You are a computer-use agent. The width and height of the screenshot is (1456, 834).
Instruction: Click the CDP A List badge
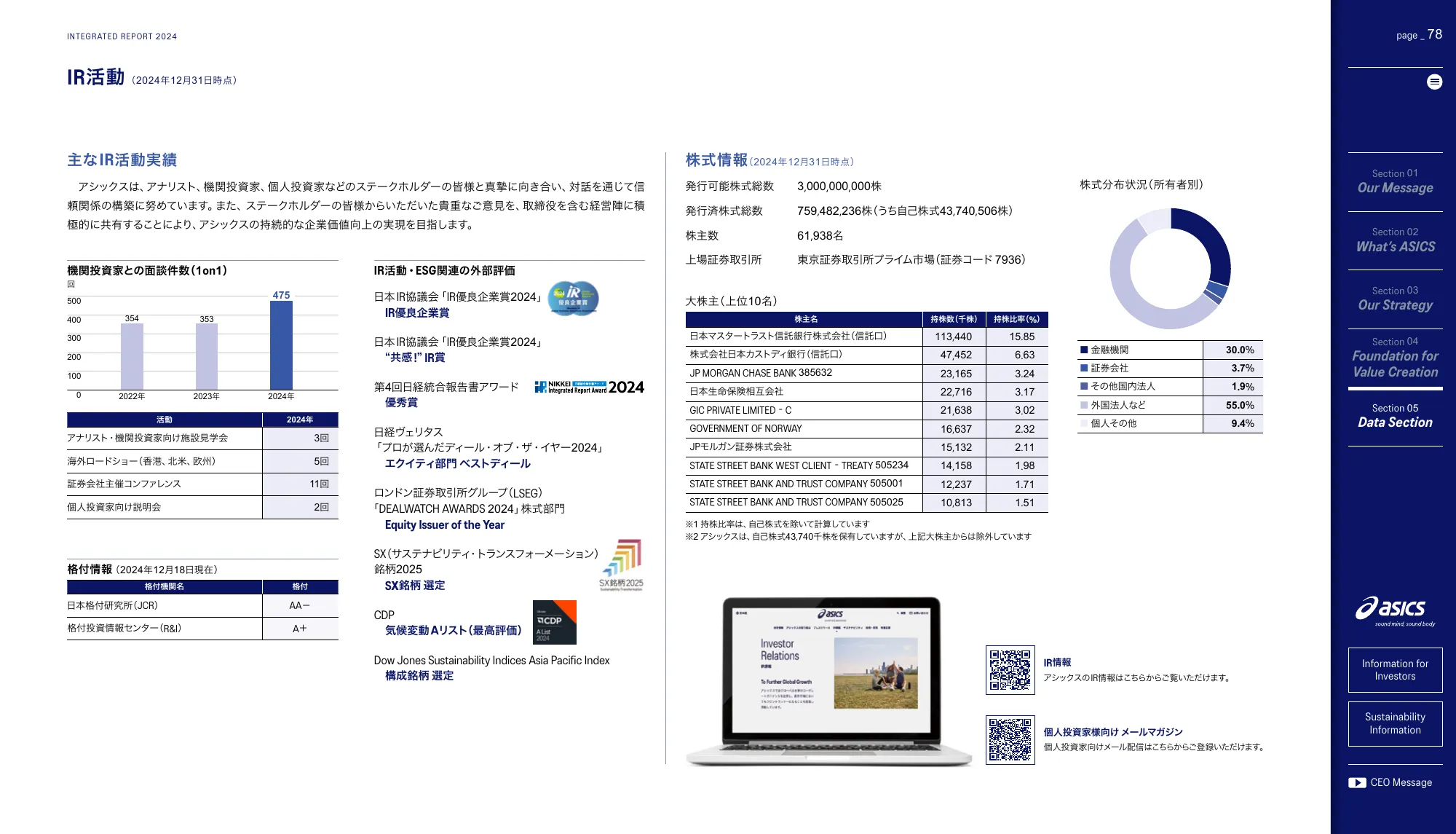pos(554,622)
